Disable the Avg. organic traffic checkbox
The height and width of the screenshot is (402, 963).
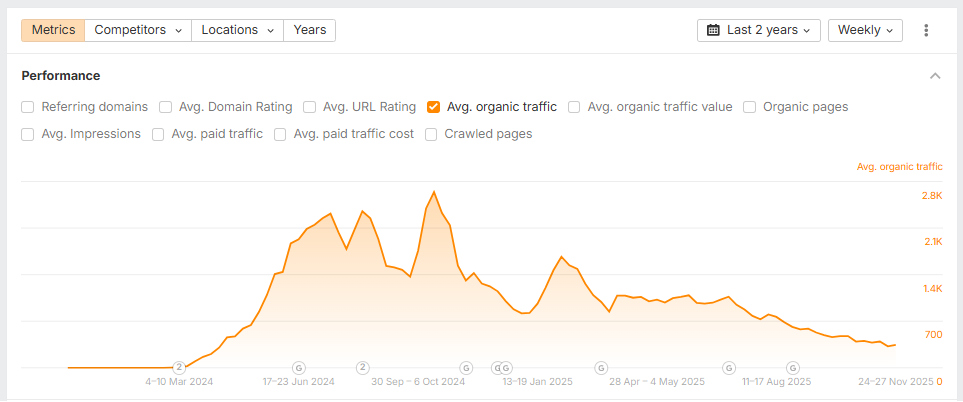[433, 107]
